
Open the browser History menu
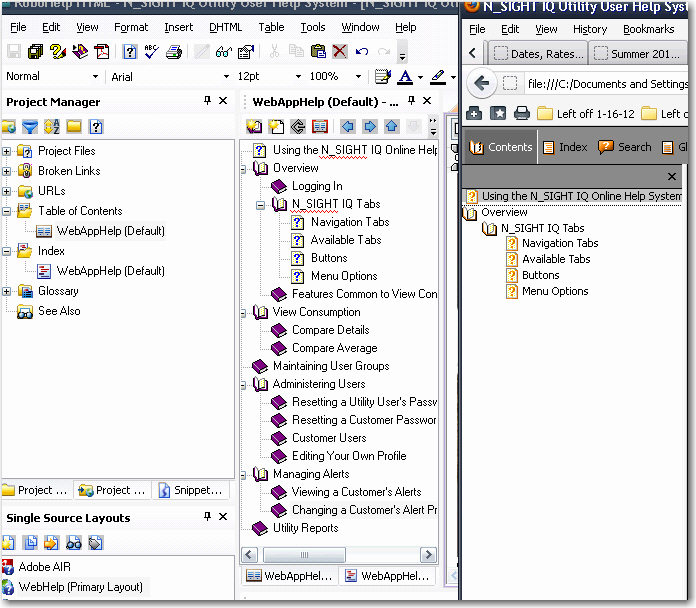[589, 29]
